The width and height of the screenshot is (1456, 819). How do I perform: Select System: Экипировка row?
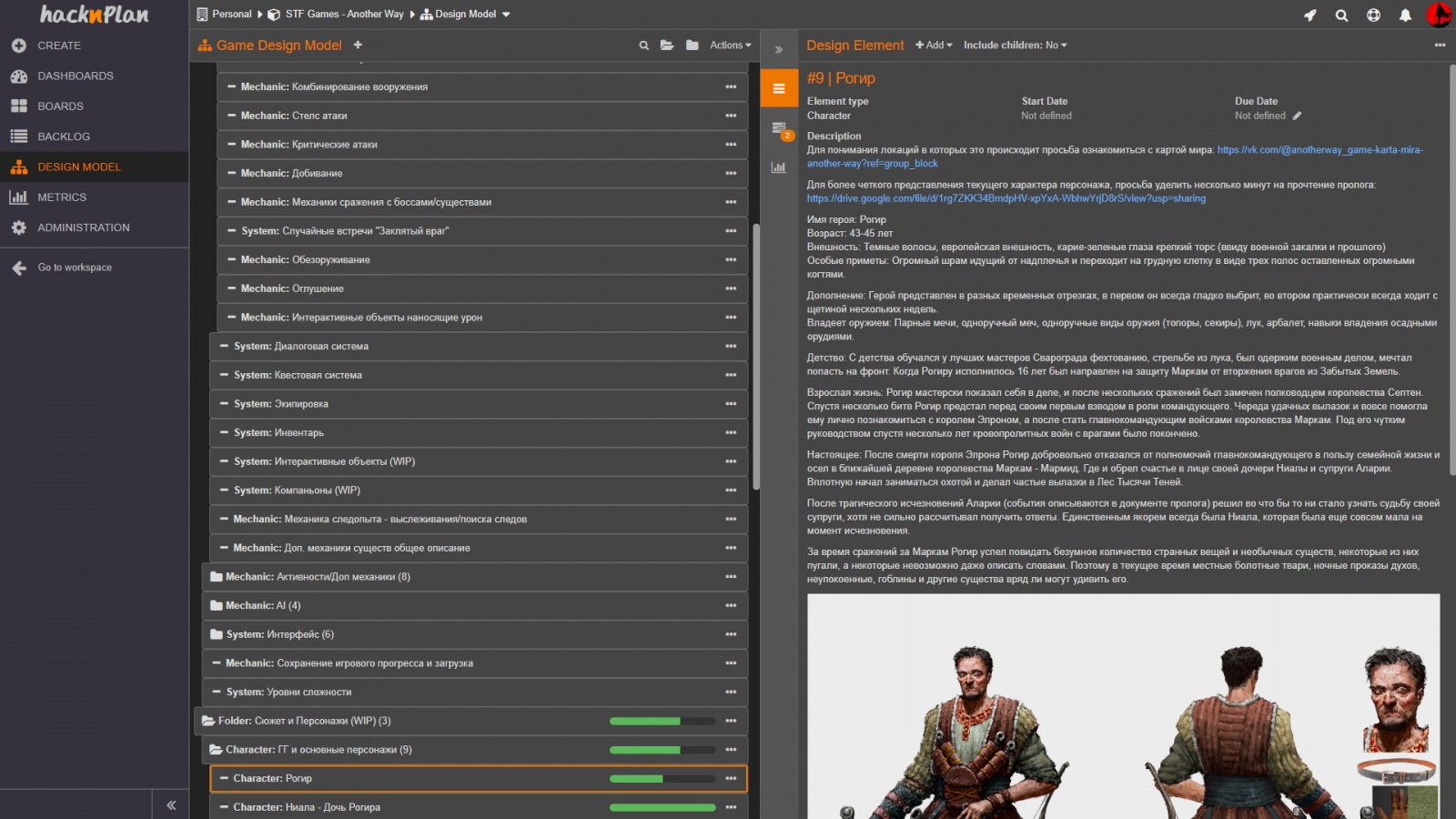479,404
